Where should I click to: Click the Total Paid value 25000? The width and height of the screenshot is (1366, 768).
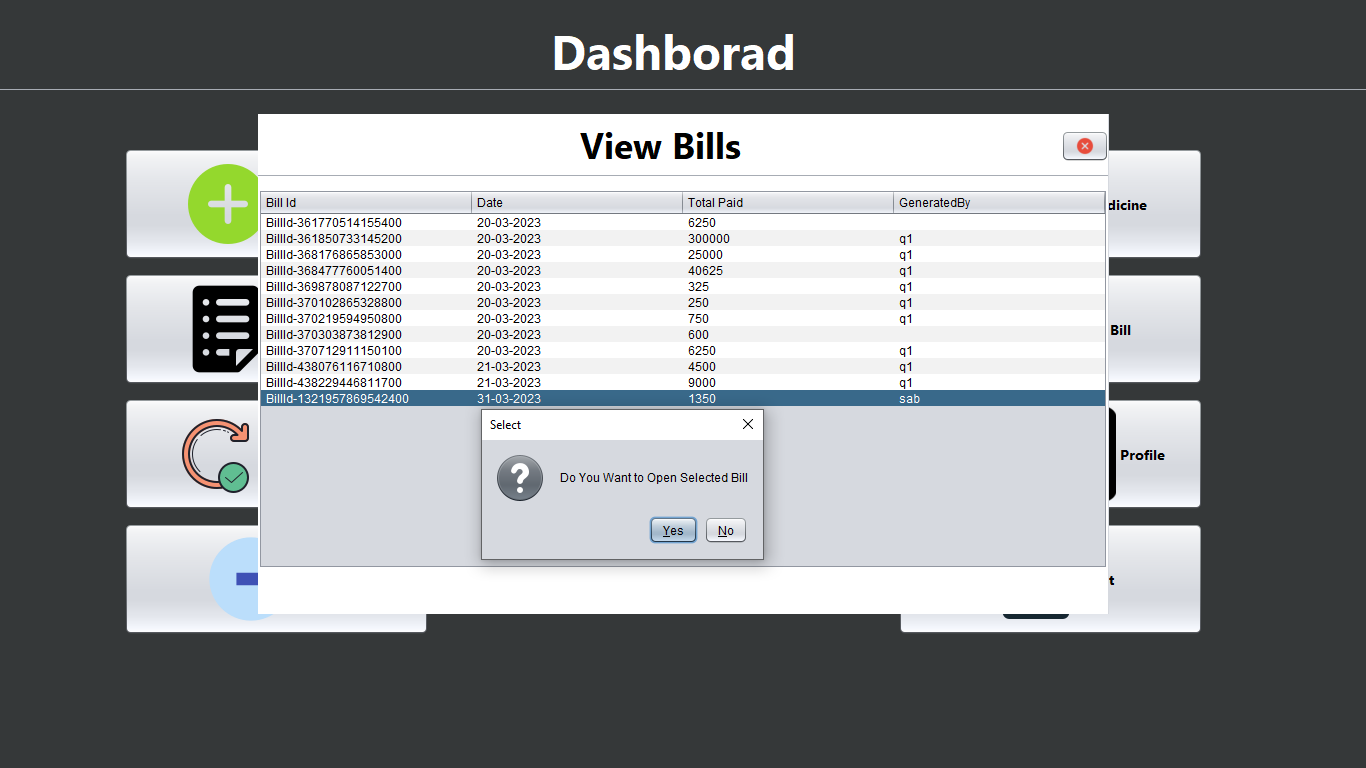[x=705, y=254]
